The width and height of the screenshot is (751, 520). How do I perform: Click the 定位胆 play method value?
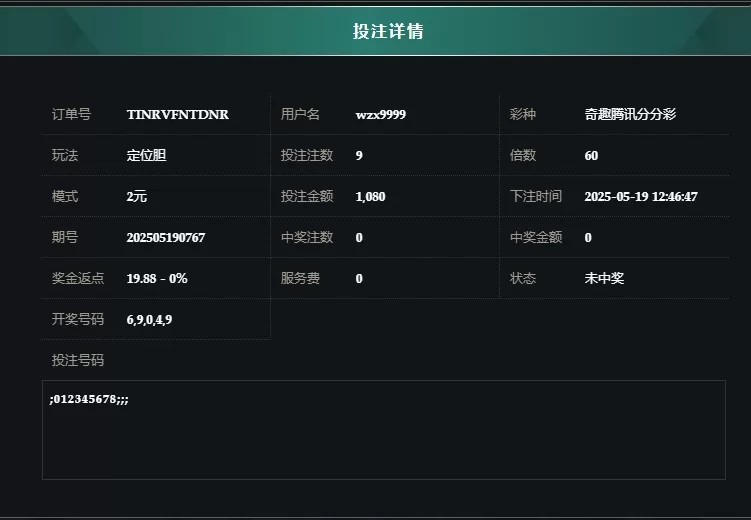click(146, 155)
